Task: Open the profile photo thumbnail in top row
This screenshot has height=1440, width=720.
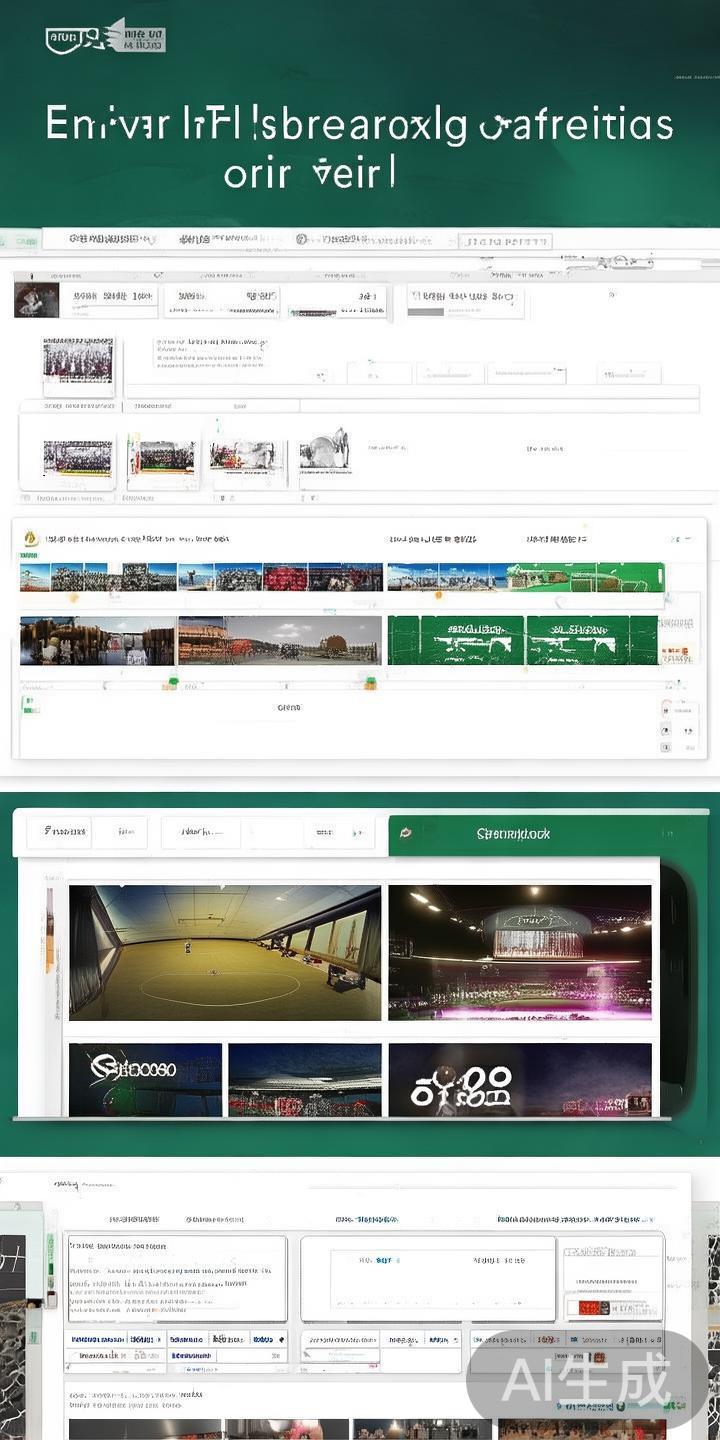Action: (36, 300)
